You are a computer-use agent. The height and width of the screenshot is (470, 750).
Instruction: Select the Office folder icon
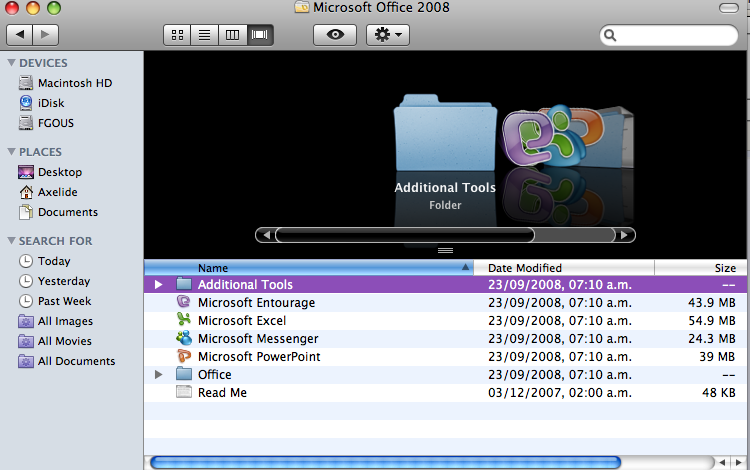tap(184, 374)
